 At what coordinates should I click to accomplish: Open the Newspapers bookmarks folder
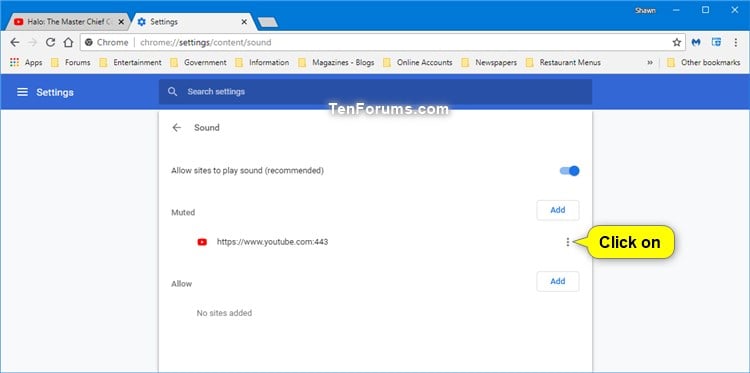click(489, 63)
